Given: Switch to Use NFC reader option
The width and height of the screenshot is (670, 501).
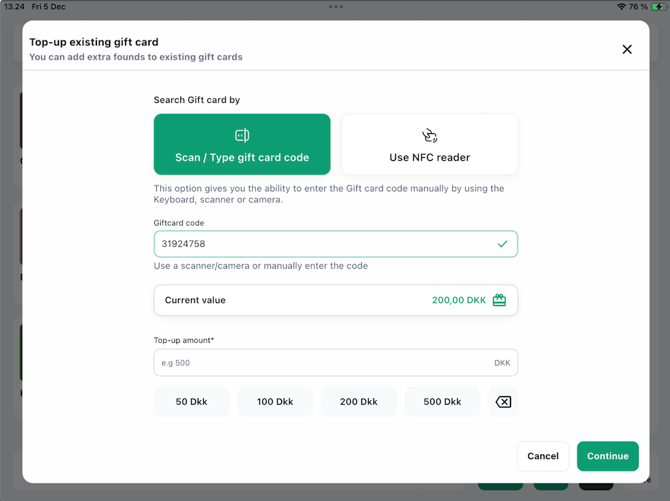Looking at the screenshot, I should 430,145.
